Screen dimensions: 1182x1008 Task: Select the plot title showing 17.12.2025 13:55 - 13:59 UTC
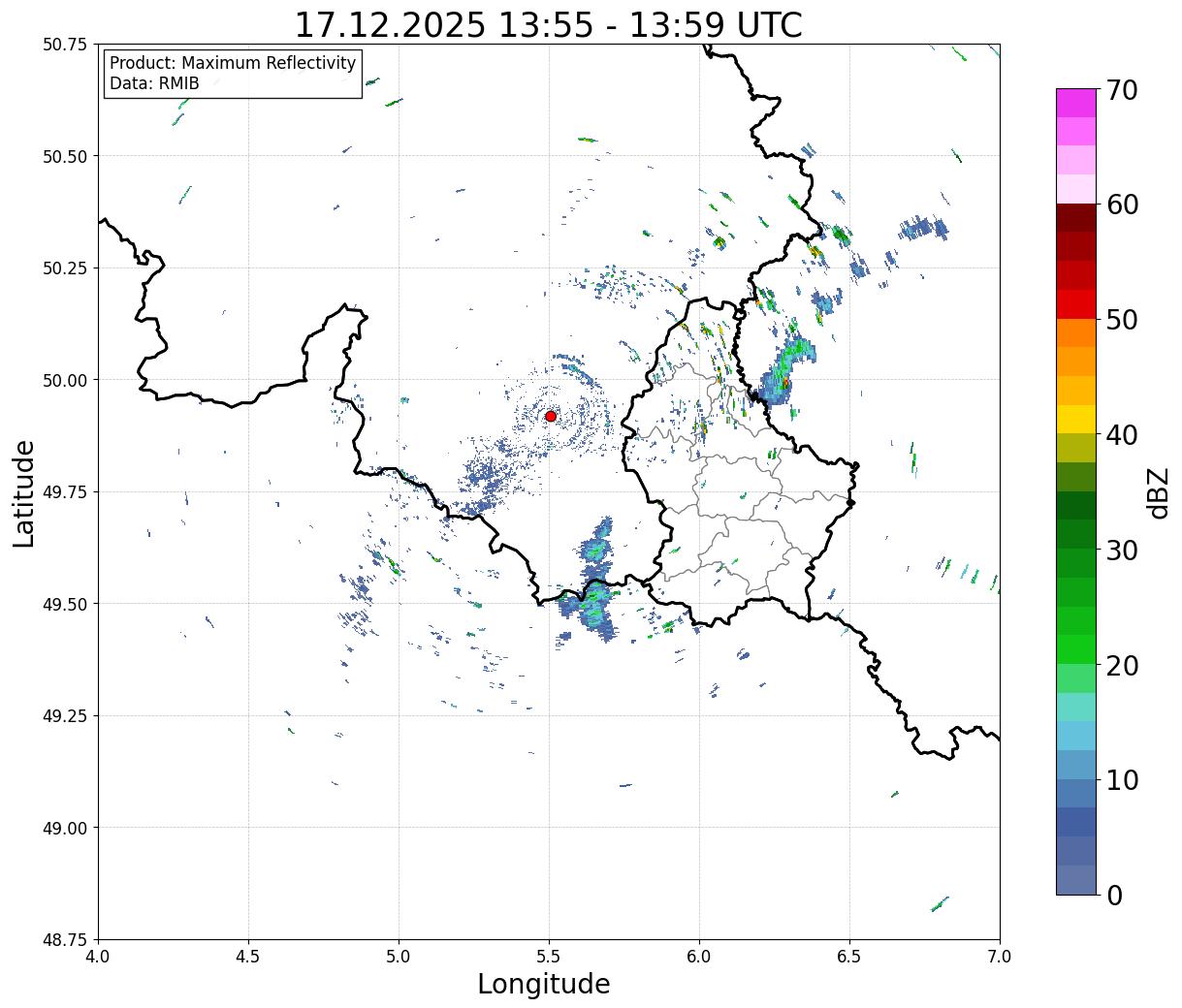pos(548,25)
